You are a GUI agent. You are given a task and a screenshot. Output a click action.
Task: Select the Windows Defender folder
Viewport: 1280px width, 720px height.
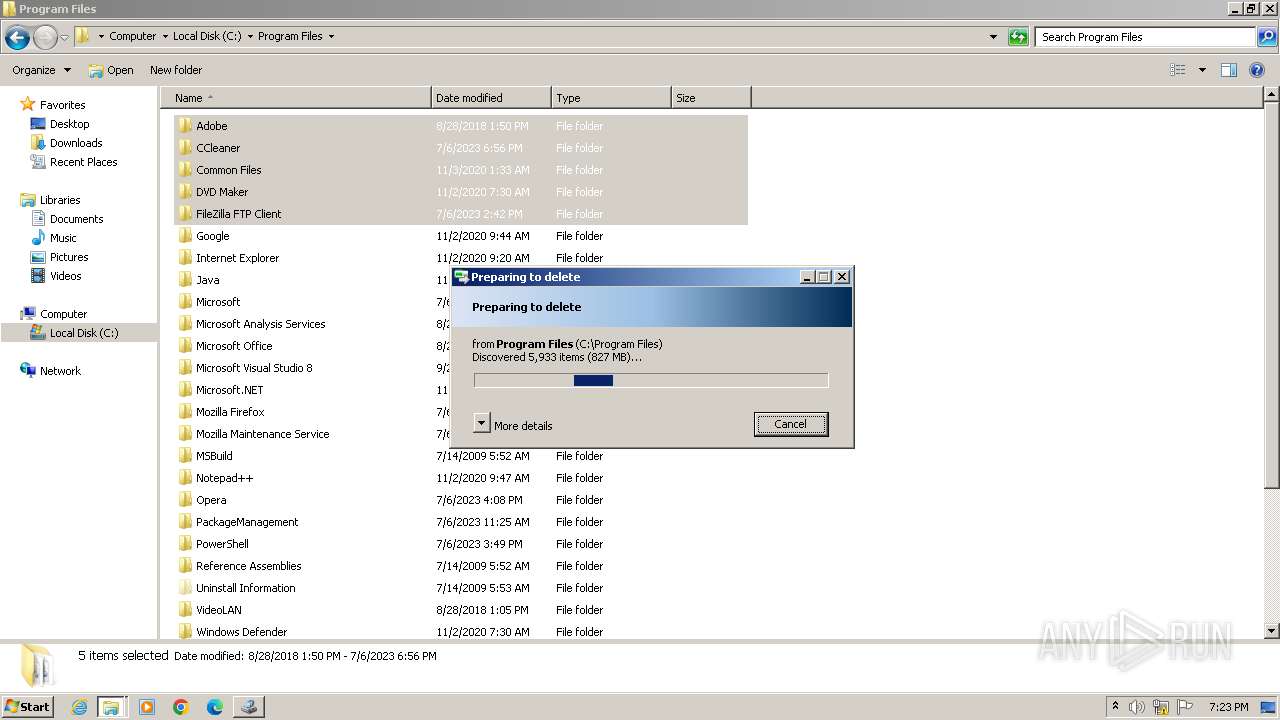(241, 632)
